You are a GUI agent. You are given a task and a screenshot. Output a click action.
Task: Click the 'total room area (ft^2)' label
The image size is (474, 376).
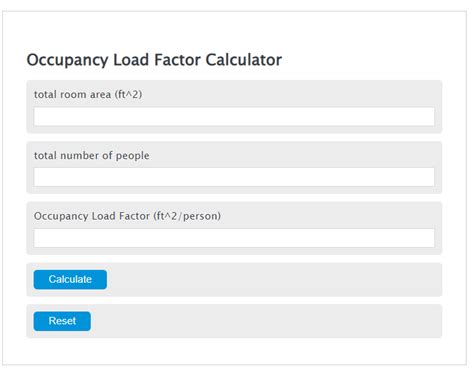(88, 94)
